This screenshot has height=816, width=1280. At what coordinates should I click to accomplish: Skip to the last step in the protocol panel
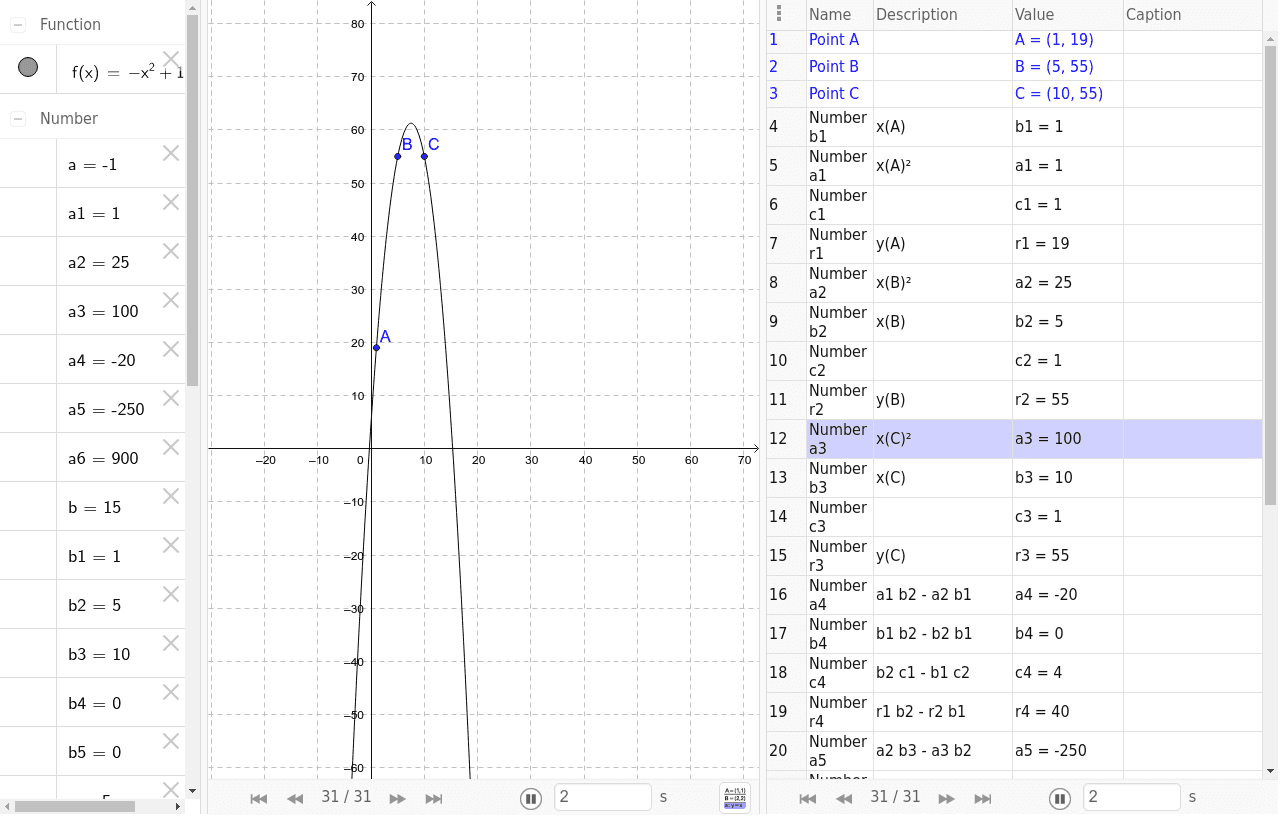point(982,798)
